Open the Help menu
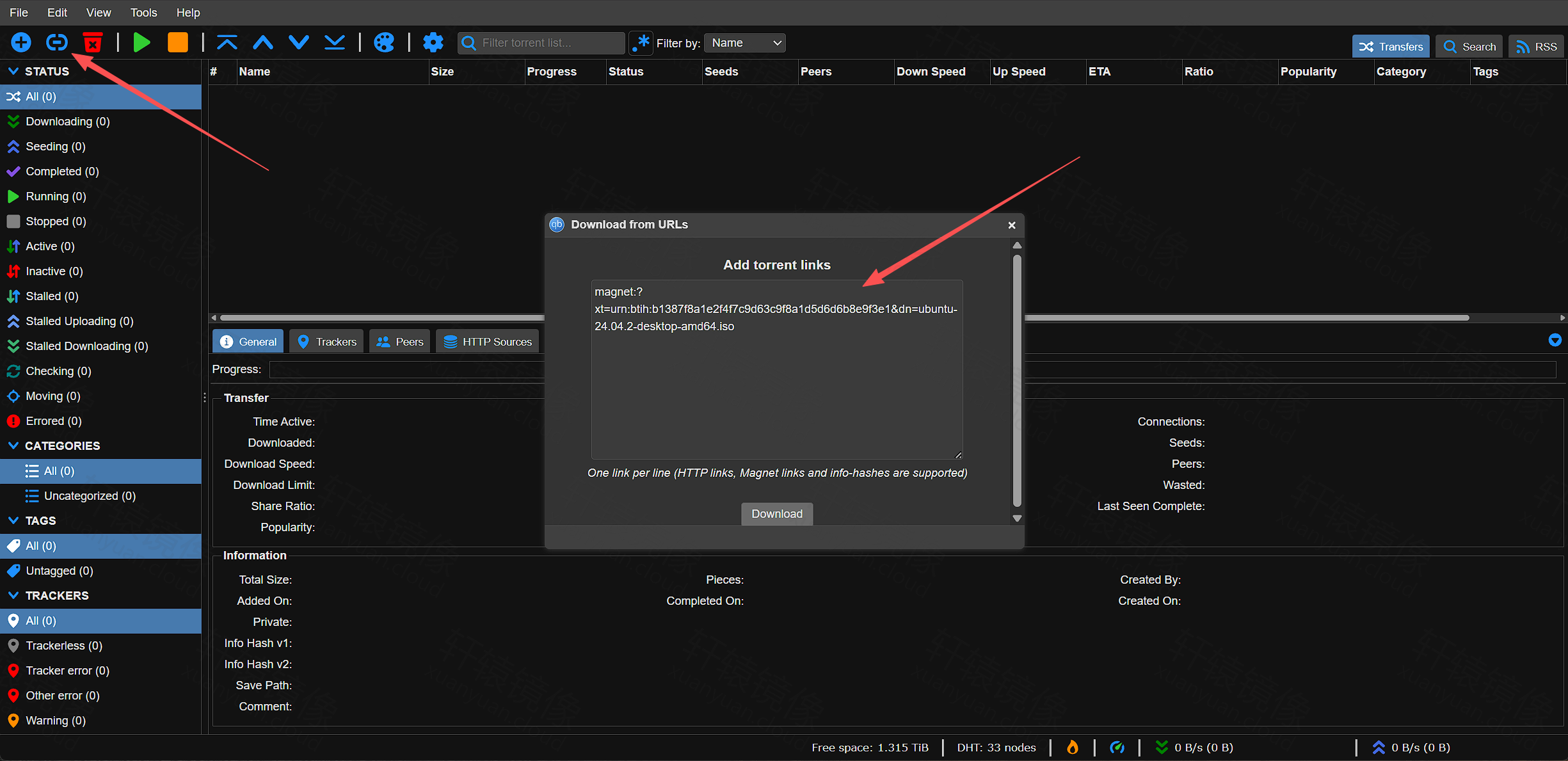The height and width of the screenshot is (761, 1568). point(188,12)
